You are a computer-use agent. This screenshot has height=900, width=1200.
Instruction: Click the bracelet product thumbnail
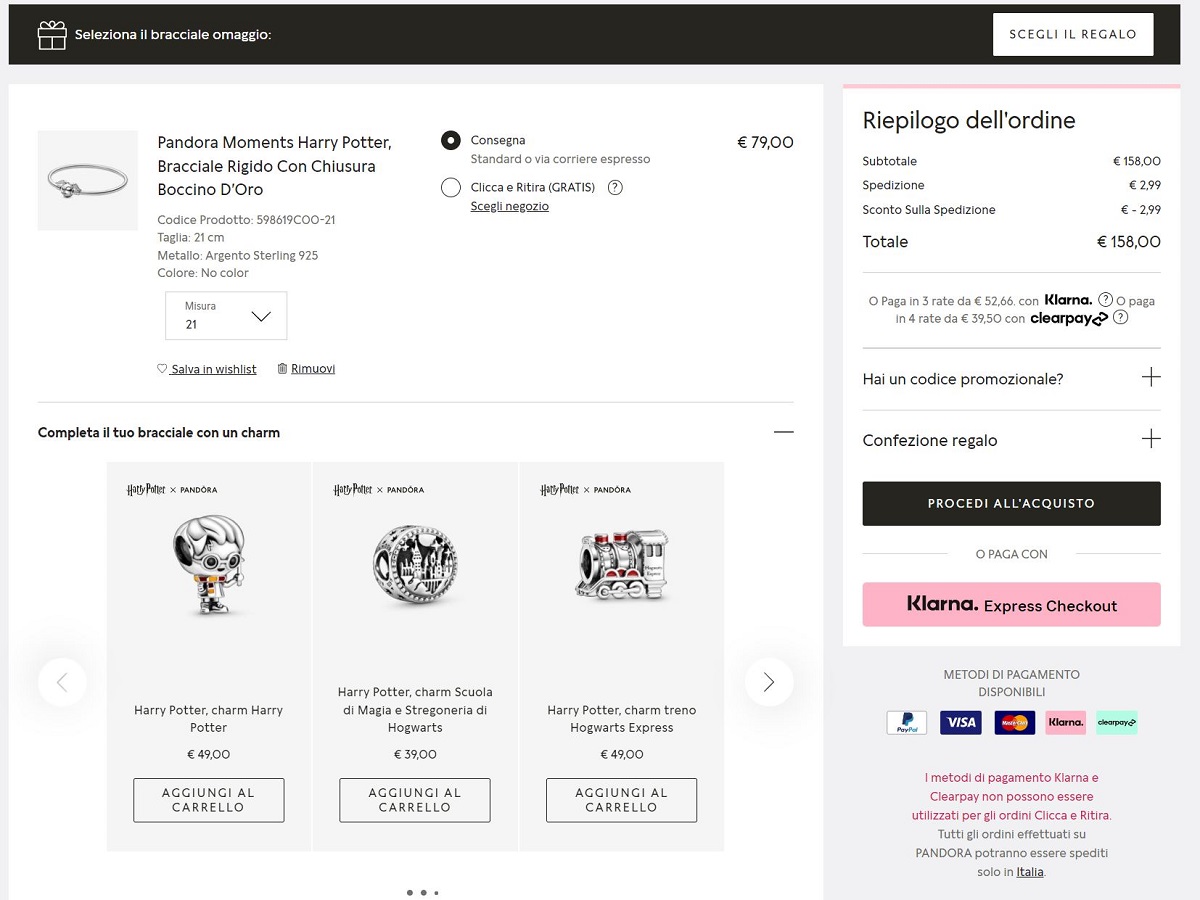point(88,180)
